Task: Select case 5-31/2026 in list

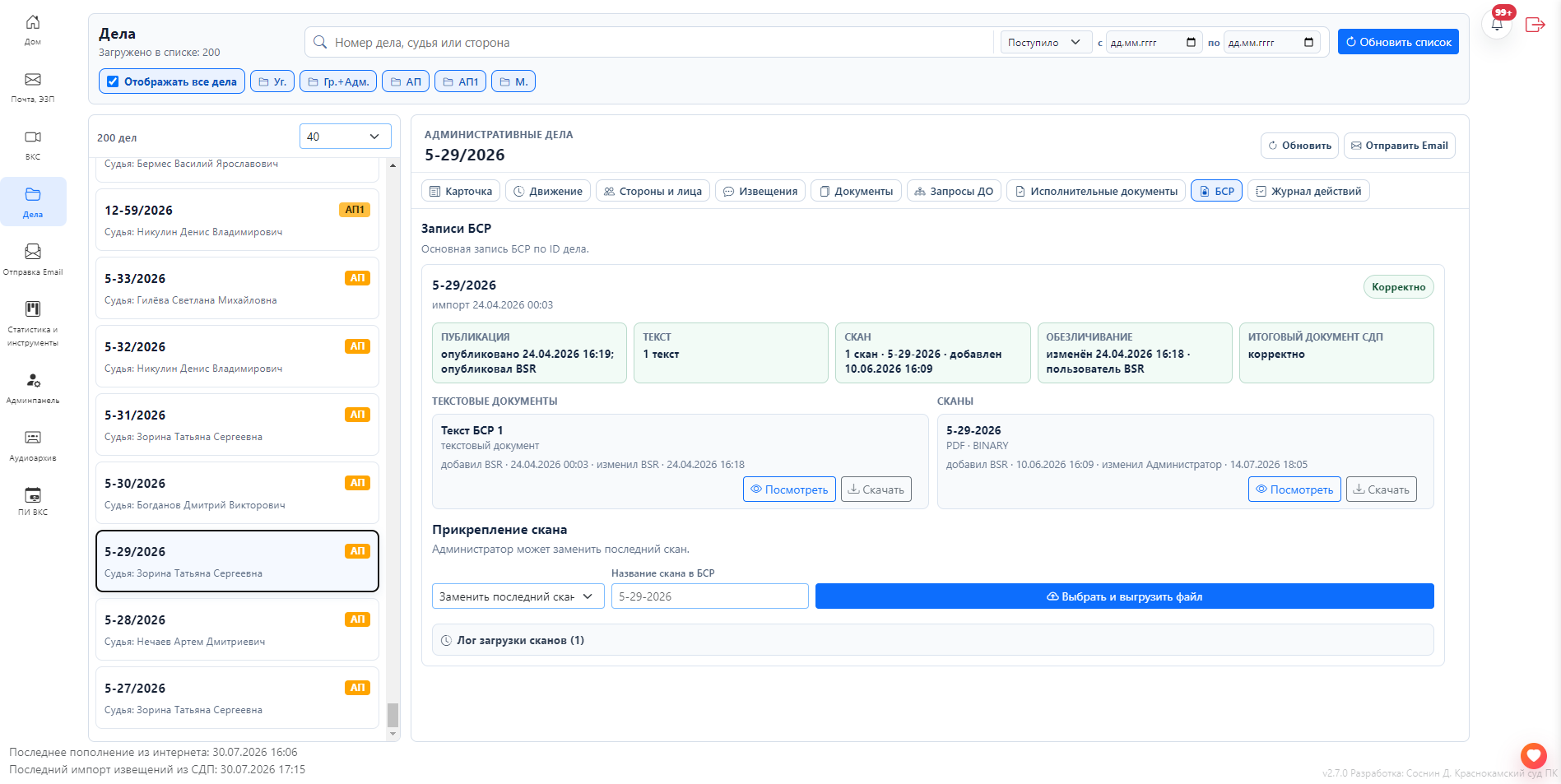Action: coord(237,424)
